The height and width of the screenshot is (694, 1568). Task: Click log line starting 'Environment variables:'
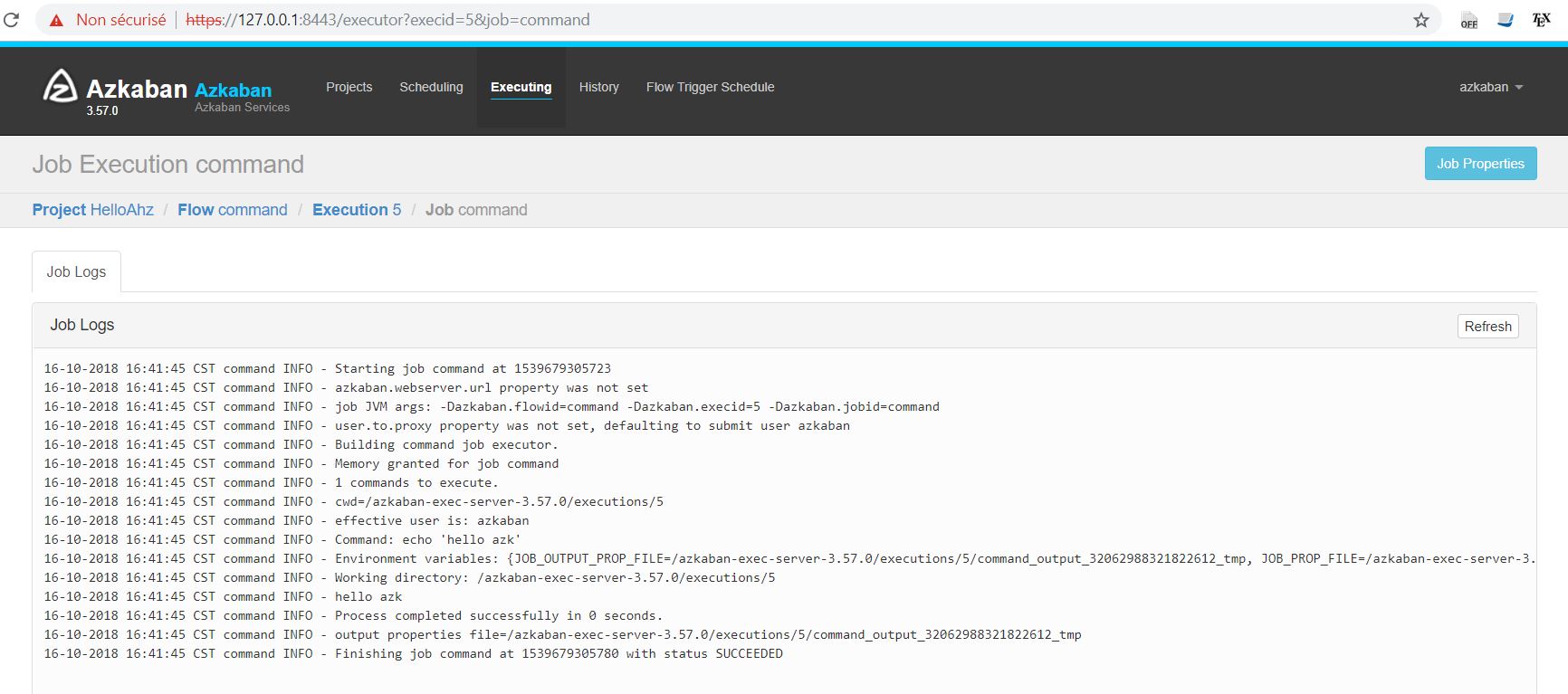pos(789,558)
